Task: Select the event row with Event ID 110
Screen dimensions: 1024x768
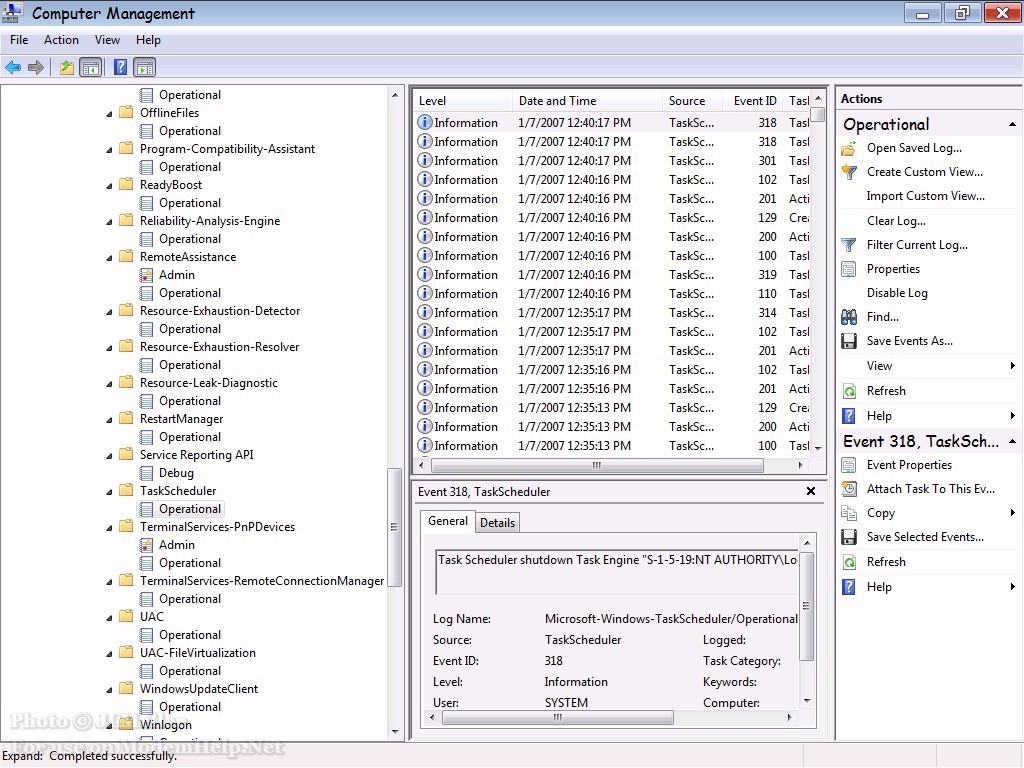Action: click(x=613, y=294)
